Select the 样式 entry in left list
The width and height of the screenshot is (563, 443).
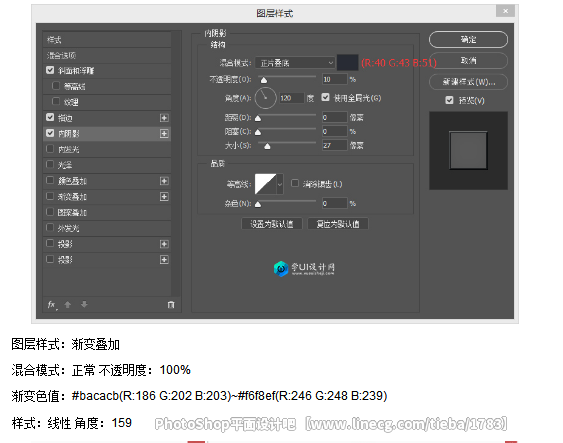pos(107,40)
